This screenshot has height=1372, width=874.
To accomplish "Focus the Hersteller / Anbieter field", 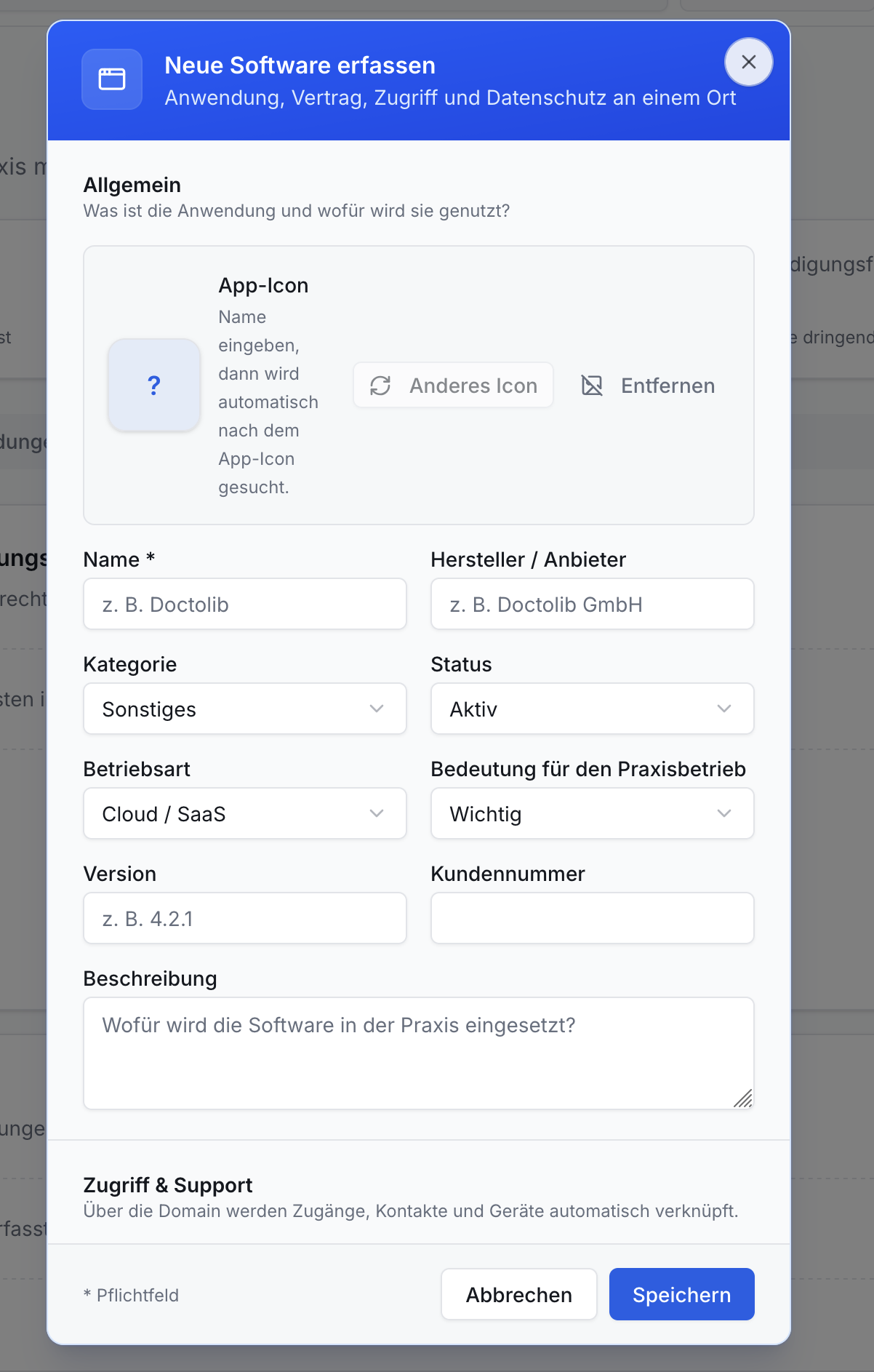I will click(x=593, y=604).
